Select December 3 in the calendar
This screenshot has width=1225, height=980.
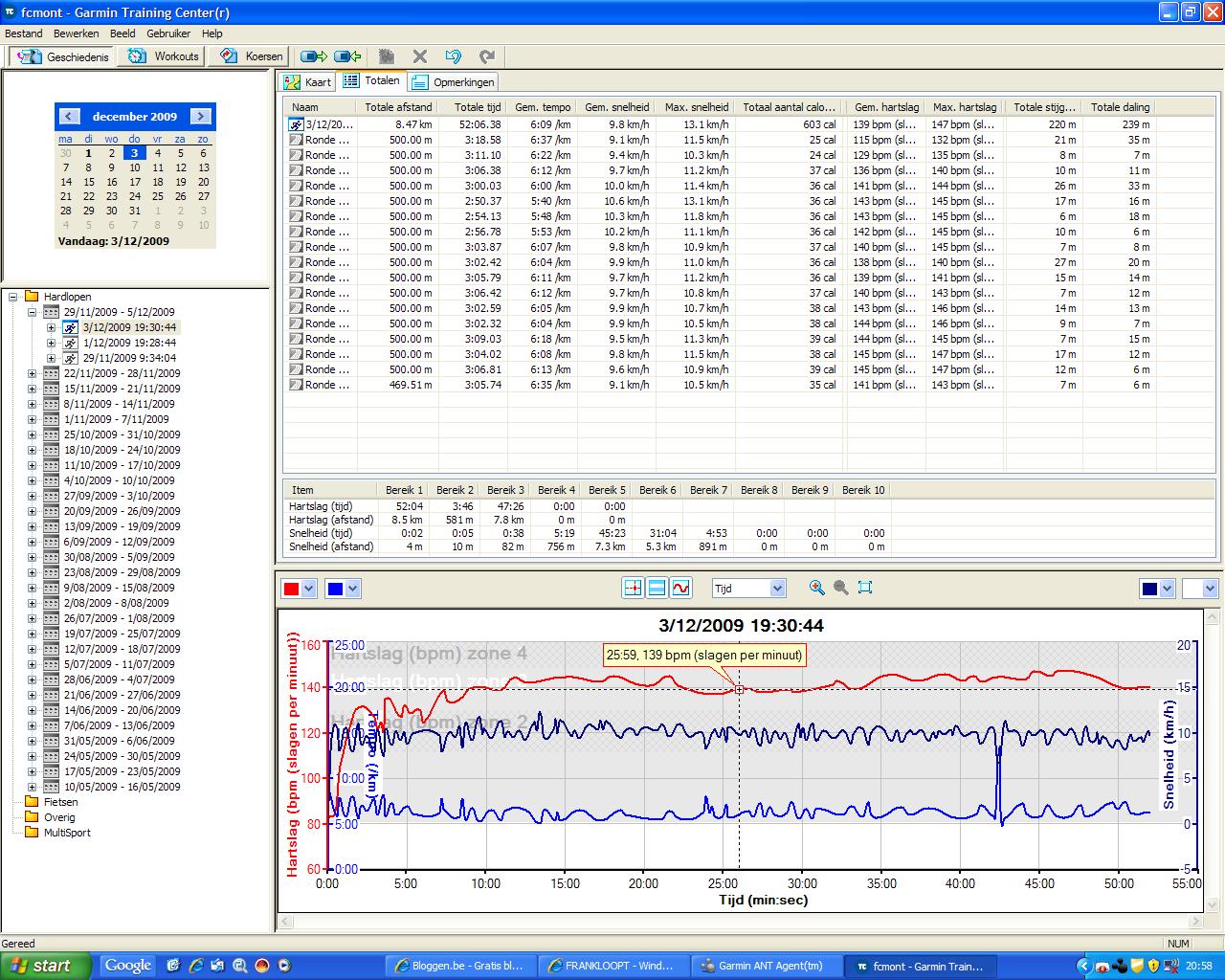134,153
